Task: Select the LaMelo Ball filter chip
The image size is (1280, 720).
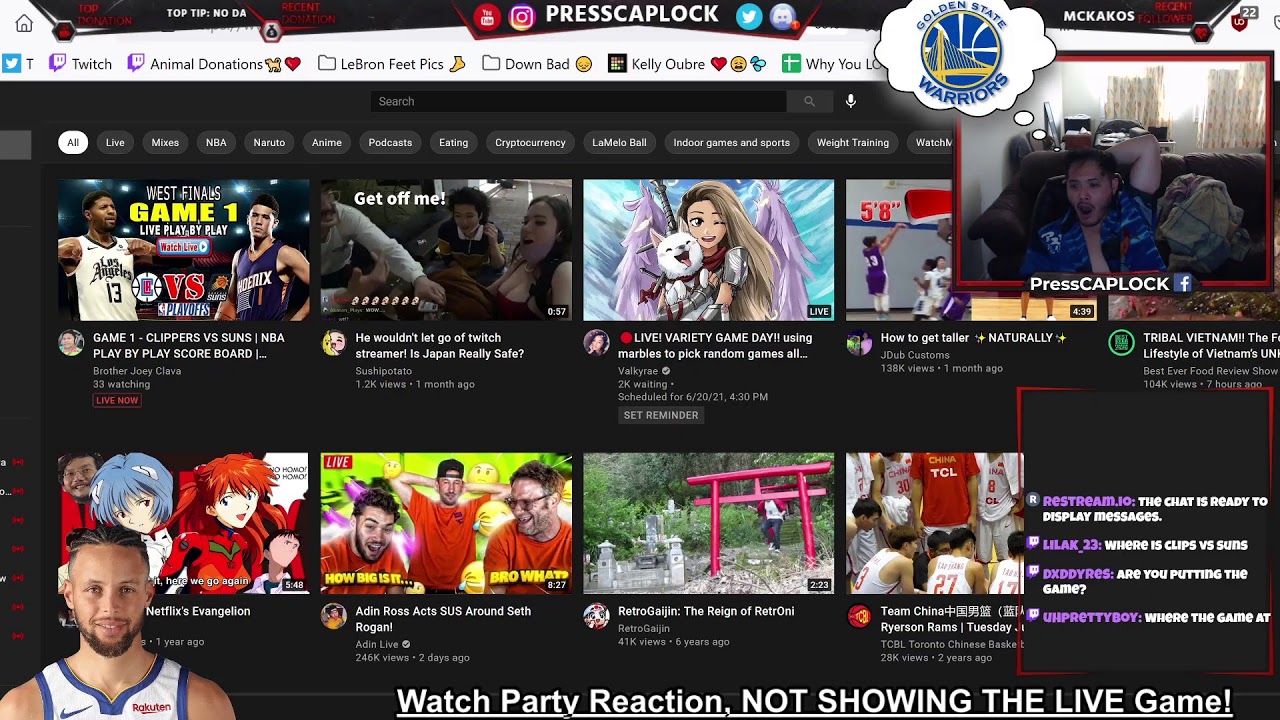Action: (619, 143)
